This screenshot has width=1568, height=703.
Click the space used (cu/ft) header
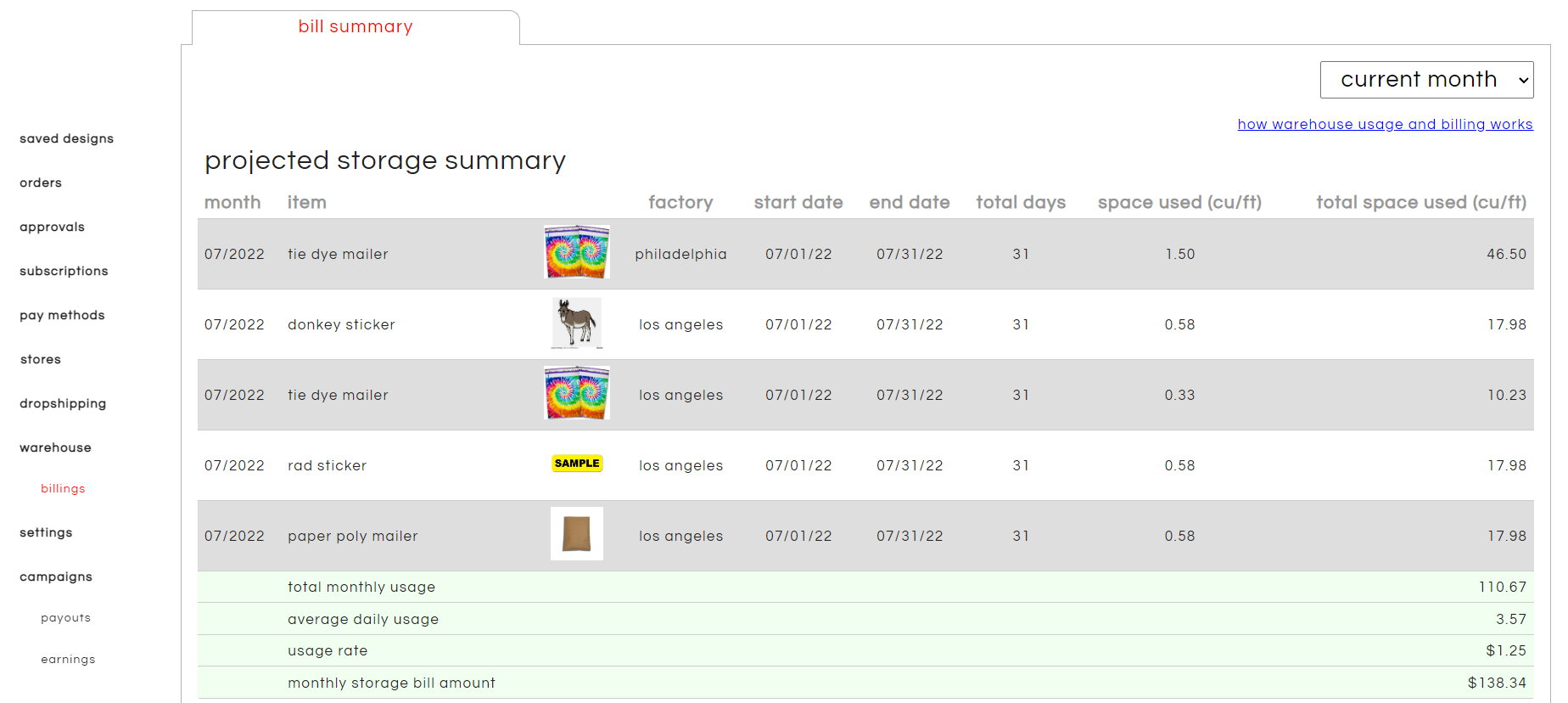point(1179,202)
